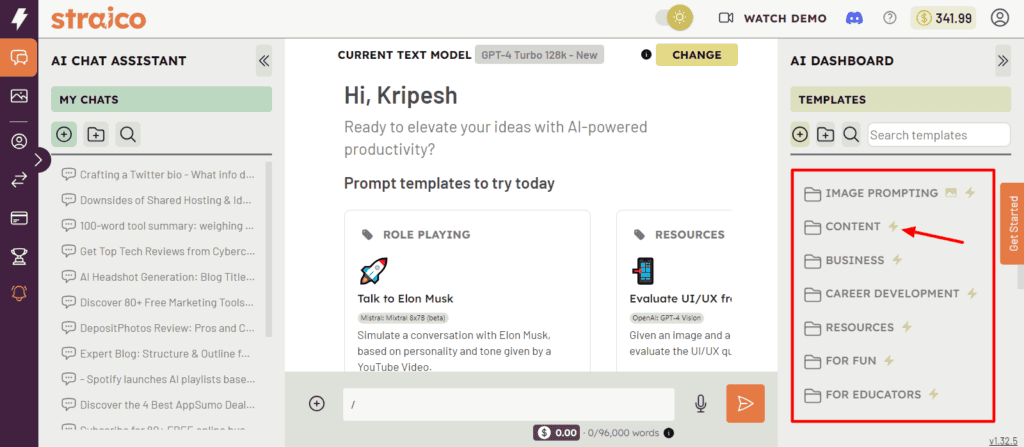The height and width of the screenshot is (447, 1024).
Task: Open the Image Prompting templates folder
Action: click(881, 193)
